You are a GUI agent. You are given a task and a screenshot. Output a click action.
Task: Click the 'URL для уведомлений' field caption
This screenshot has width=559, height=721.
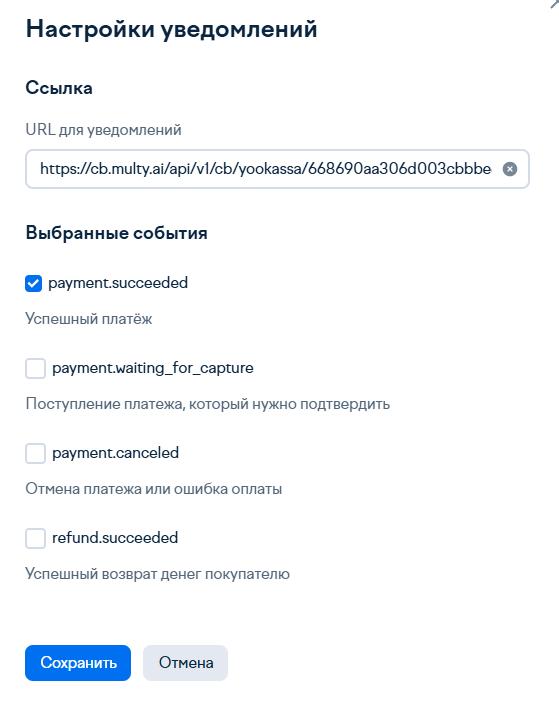[x=103, y=130]
